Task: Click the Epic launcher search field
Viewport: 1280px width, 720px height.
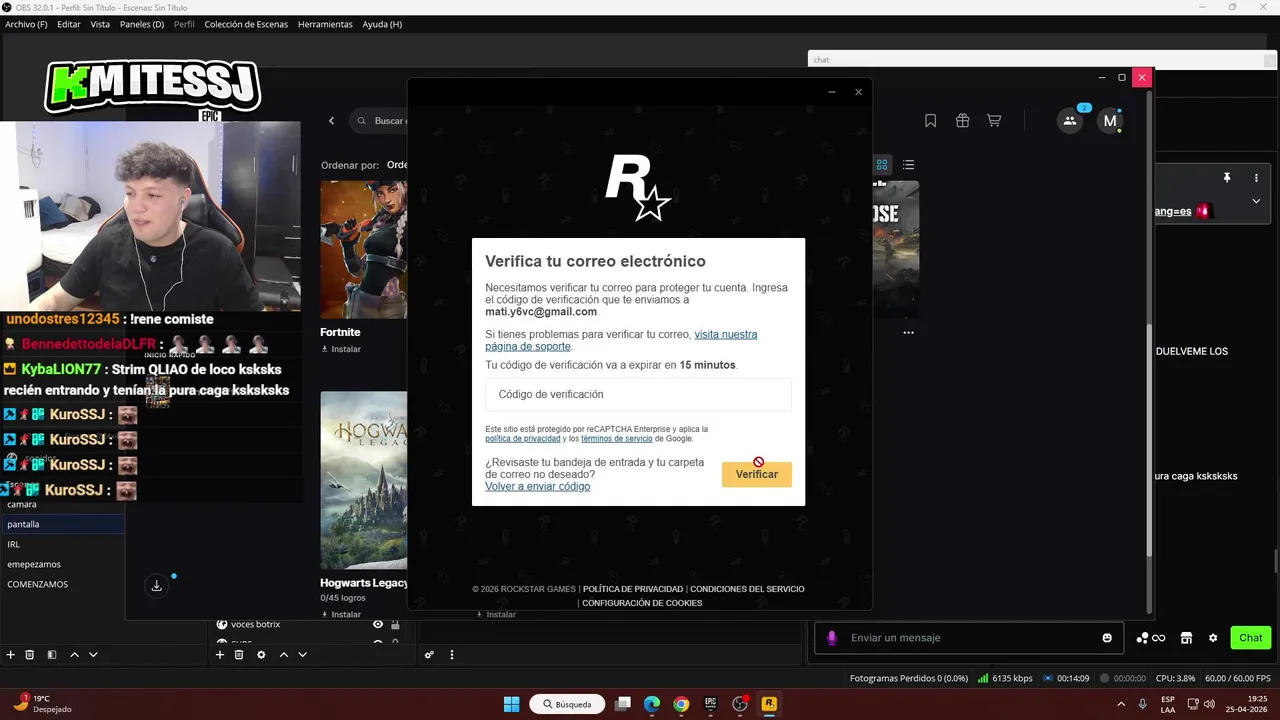Action: [380, 121]
